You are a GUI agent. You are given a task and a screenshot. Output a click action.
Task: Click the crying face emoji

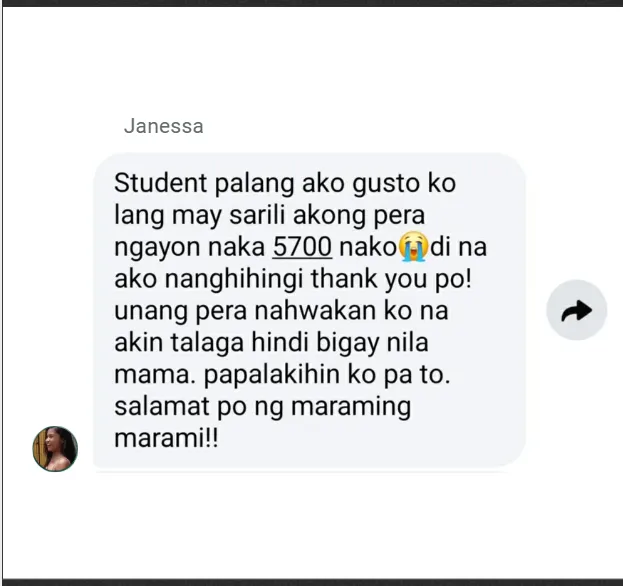(x=414, y=247)
